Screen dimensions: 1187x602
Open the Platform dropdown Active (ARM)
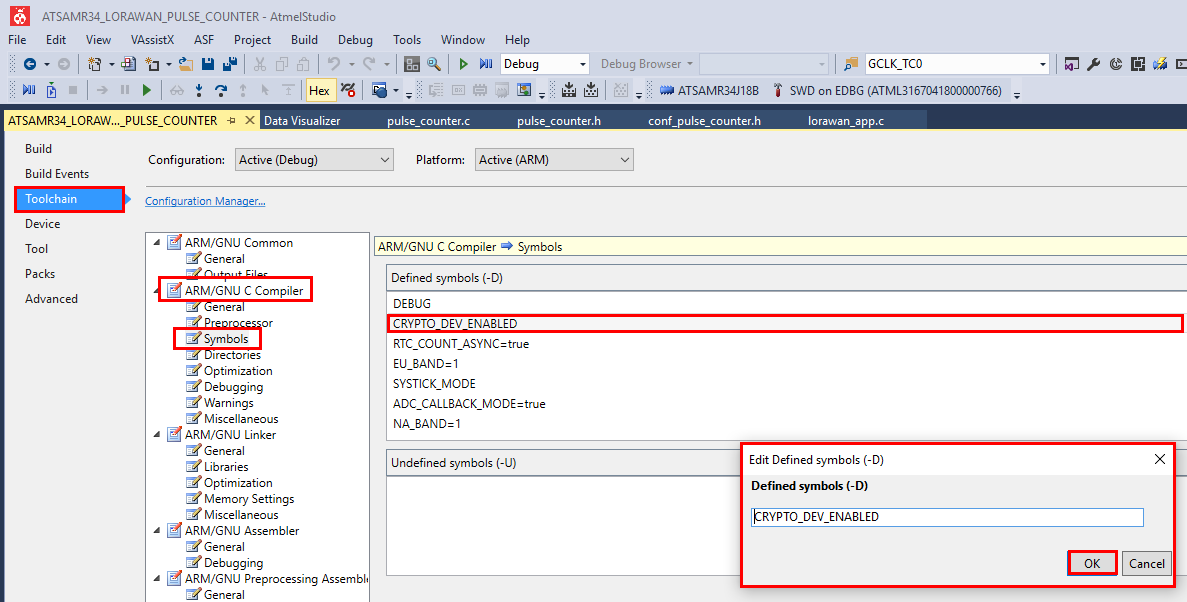click(x=555, y=160)
